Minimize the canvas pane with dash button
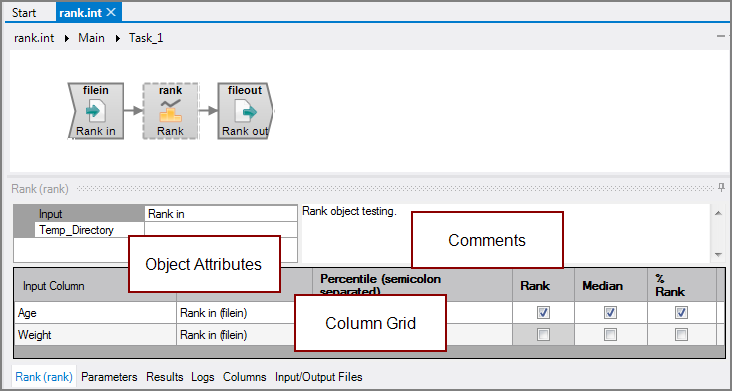The width and height of the screenshot is (732, 391). click(720, 36)
